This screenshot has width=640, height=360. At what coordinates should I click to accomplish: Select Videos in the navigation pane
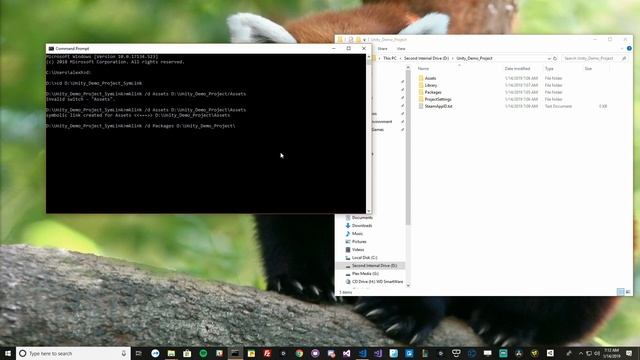(358, 249)
